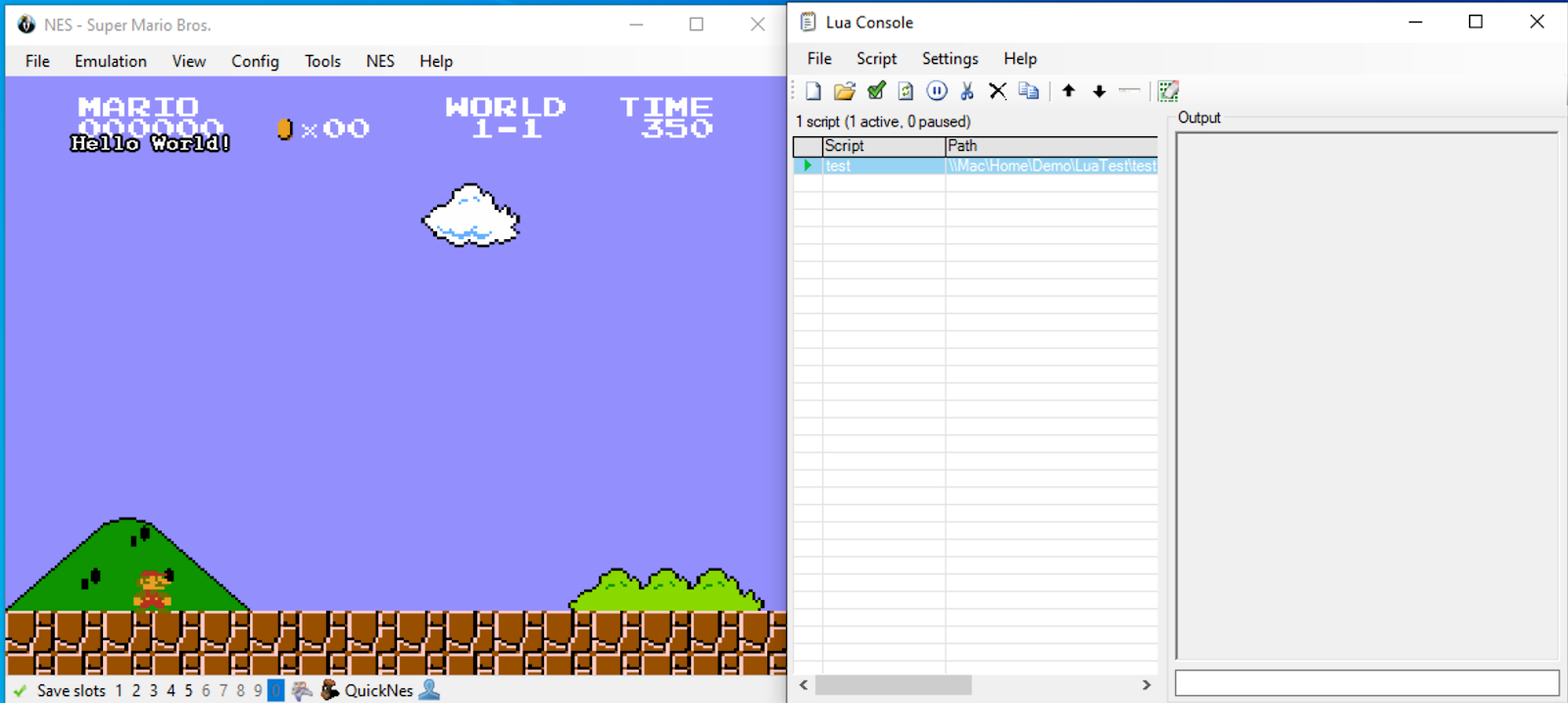Click horizontal scrollbar thumb in script list
The width and height of the screenshot is (1568, 703).
click(x=893, y=684)
